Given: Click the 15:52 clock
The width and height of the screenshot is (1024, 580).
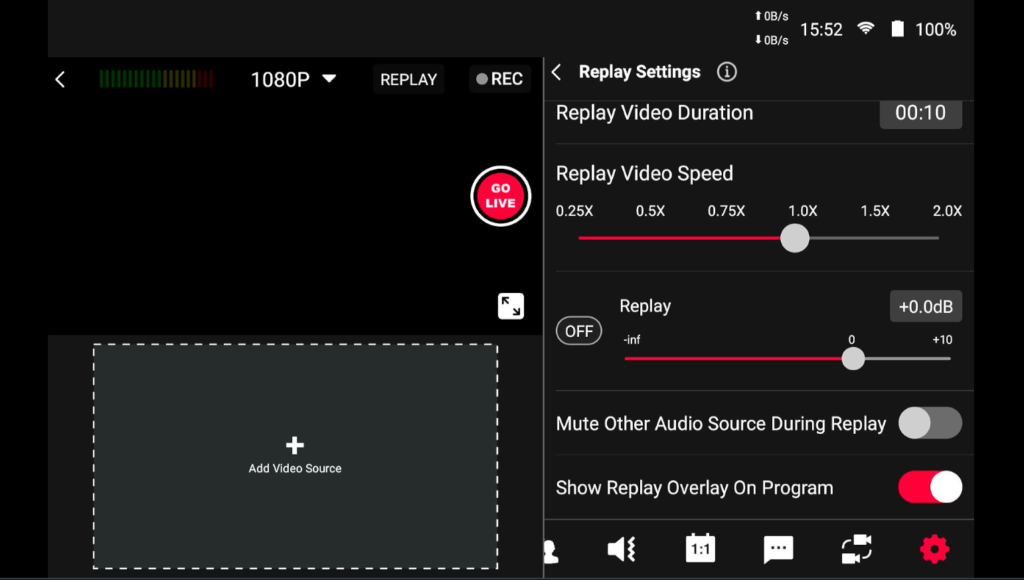Looking at the screenshot, I should [x=821, y=29].
